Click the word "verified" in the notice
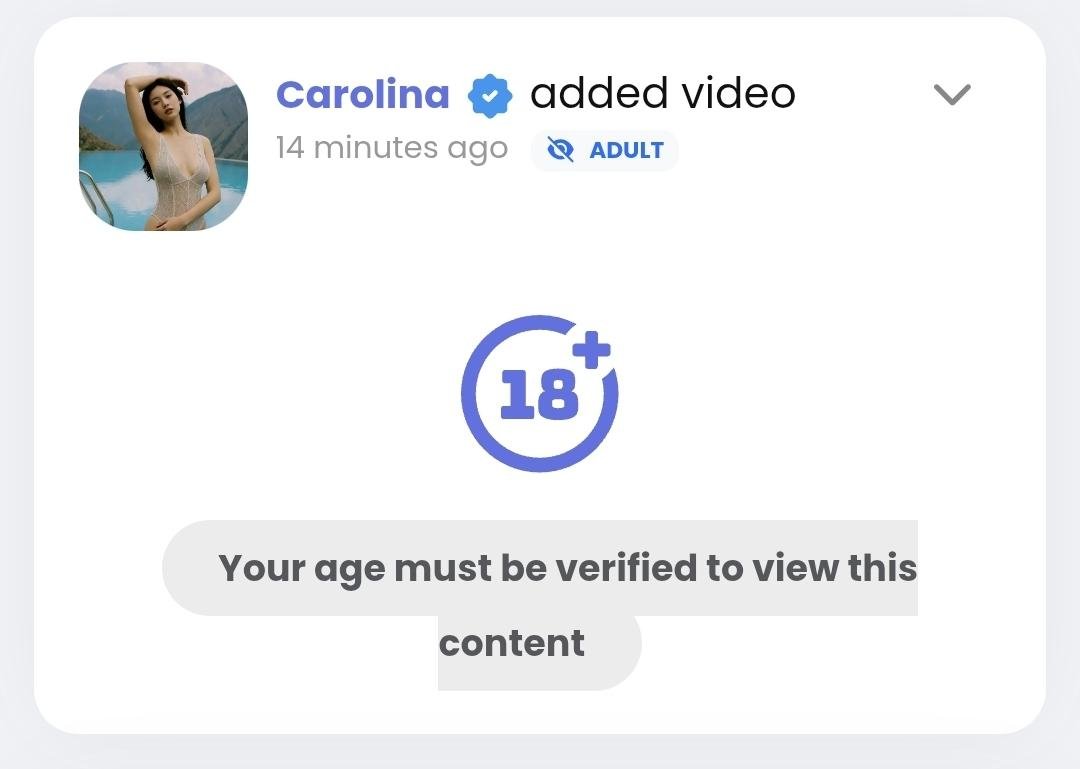This screenshot has height=769, width=1080. 625,567
